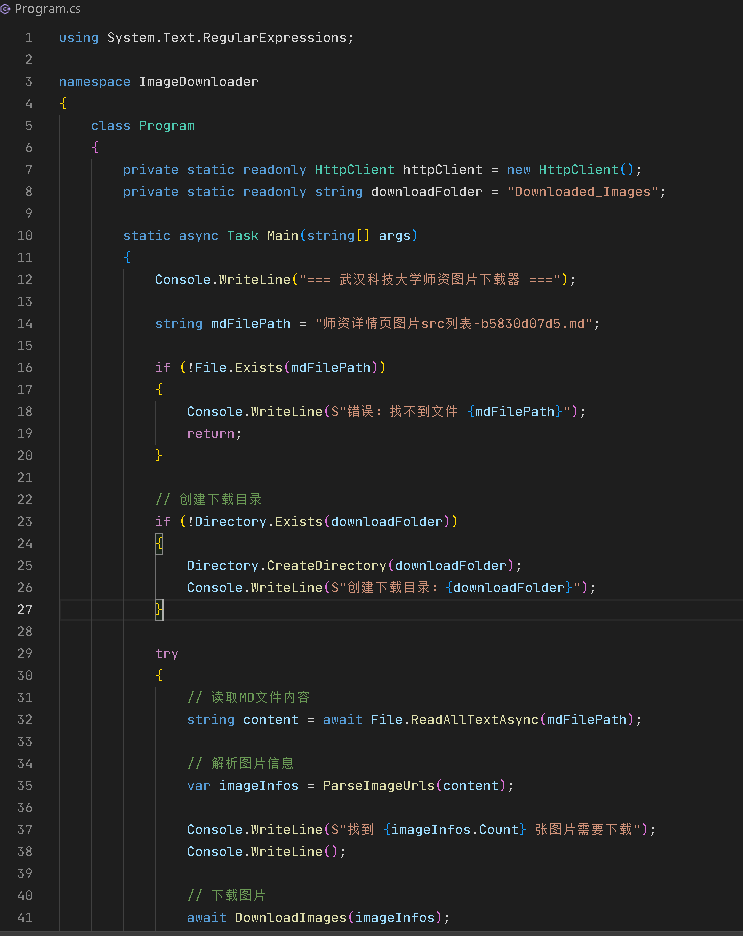Click the comment '// 创建下载目录'
Screen dimensions: 743x936
click(208, 500)
